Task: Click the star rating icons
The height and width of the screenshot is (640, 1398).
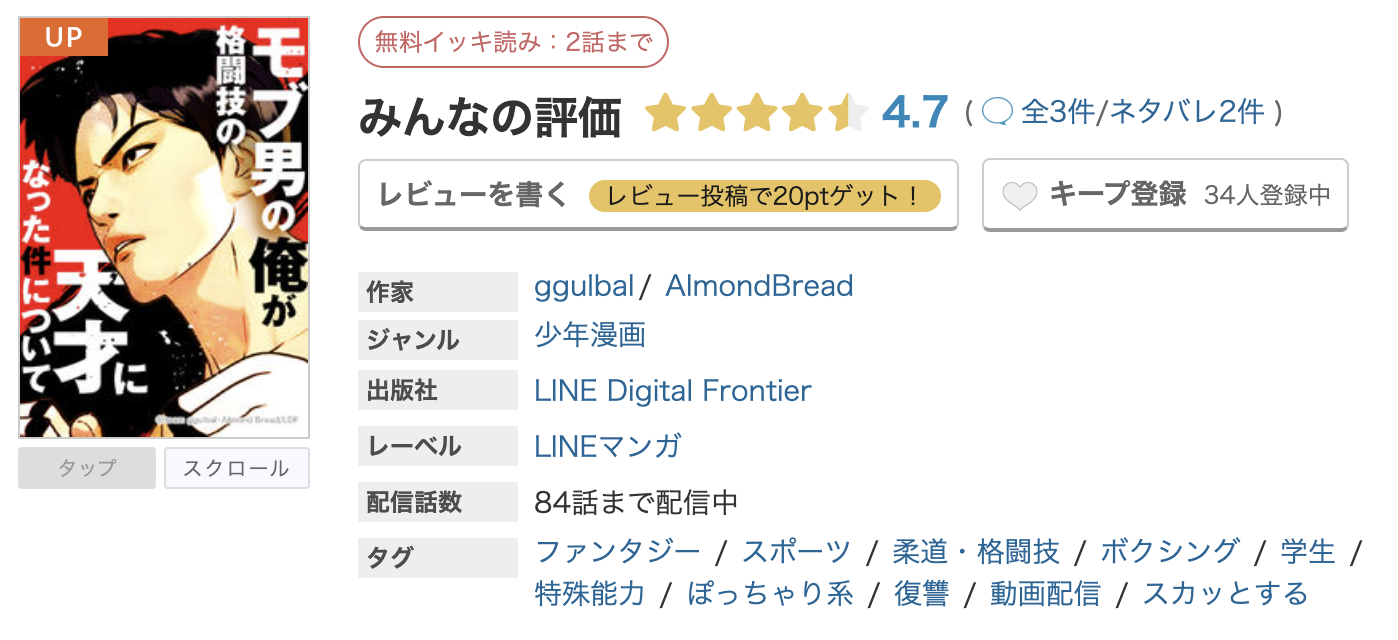Action: (756, 113)
